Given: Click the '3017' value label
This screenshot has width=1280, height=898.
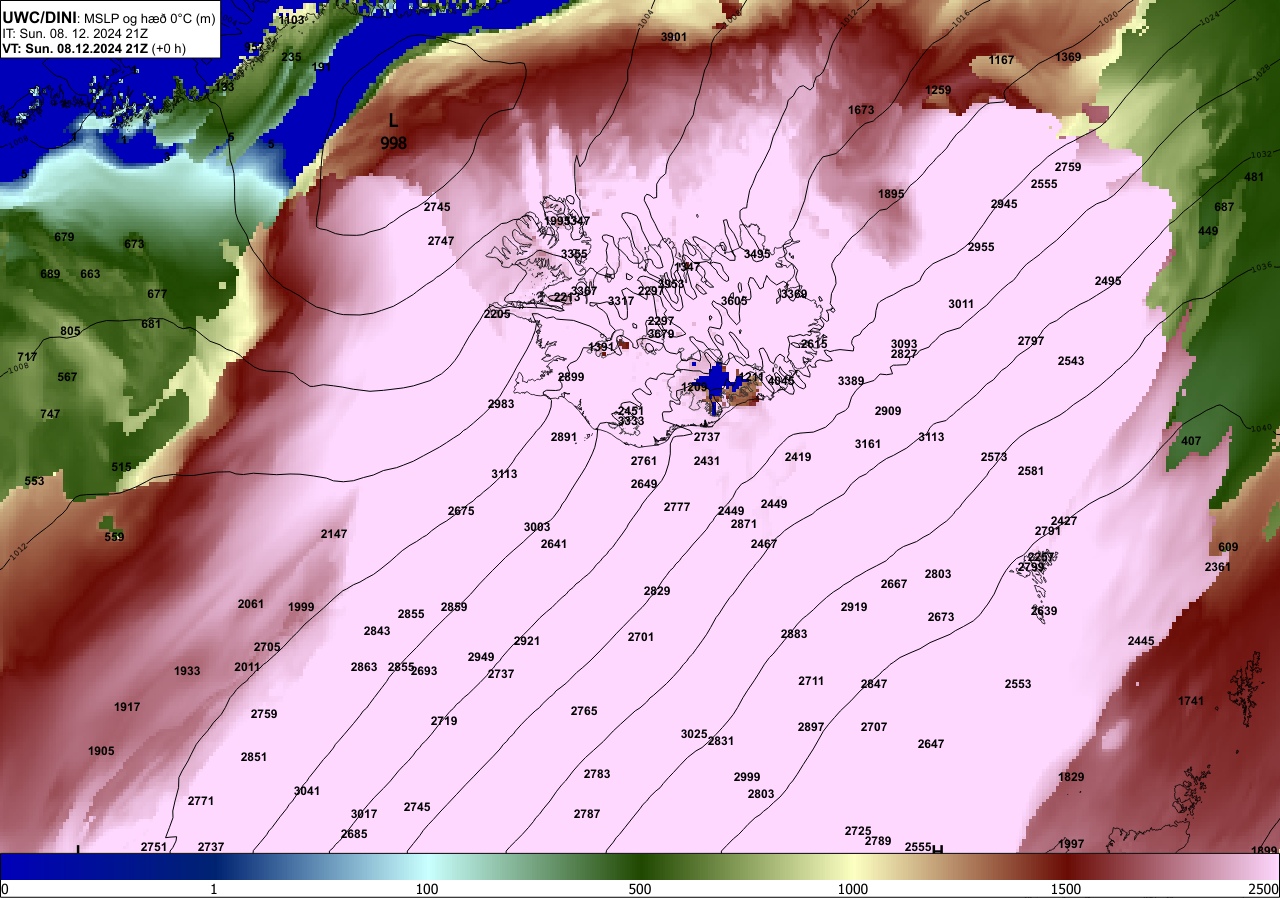Looking at the screenshot, I should 364,814.
